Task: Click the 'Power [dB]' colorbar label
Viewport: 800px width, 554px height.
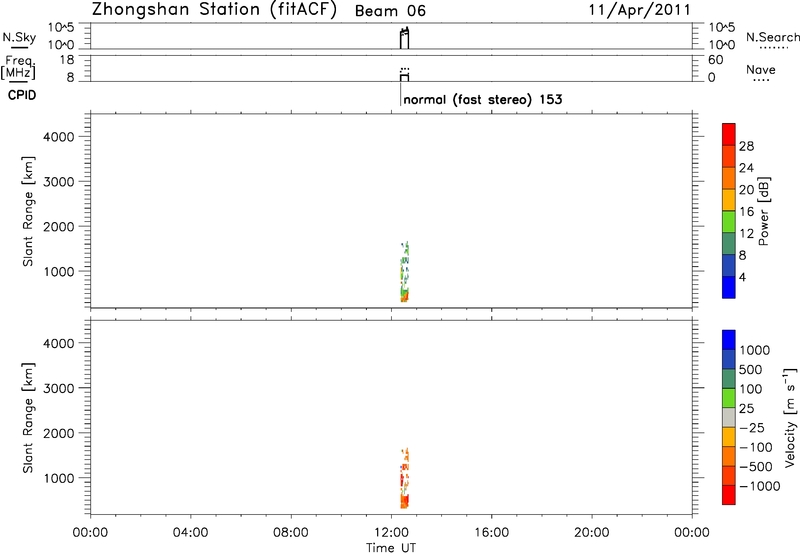Action: click(x=764, y=211)
